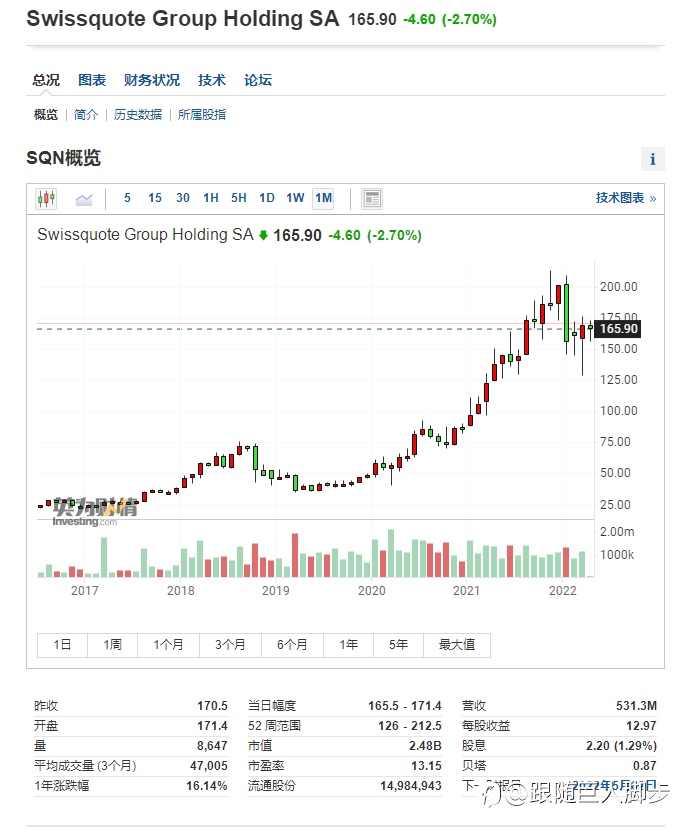Open the 技术图表 link
The image size is (677, 835).
(625, 198)
